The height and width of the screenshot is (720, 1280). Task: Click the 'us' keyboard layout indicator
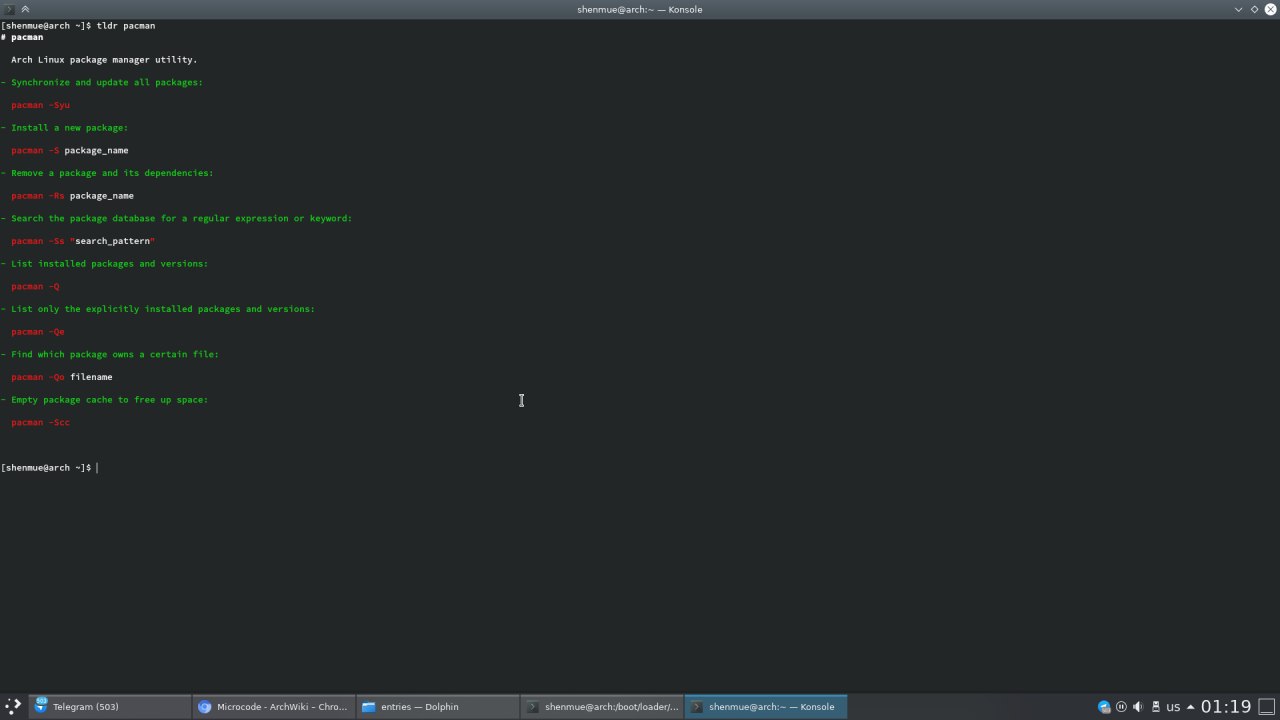(1173, 707)
